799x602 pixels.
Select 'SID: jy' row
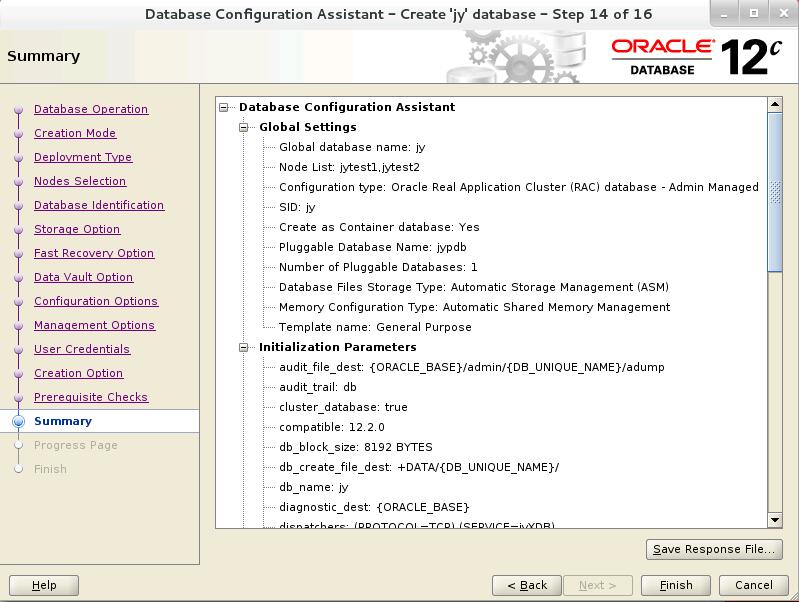pyautogui.click(x=297, y=207)
